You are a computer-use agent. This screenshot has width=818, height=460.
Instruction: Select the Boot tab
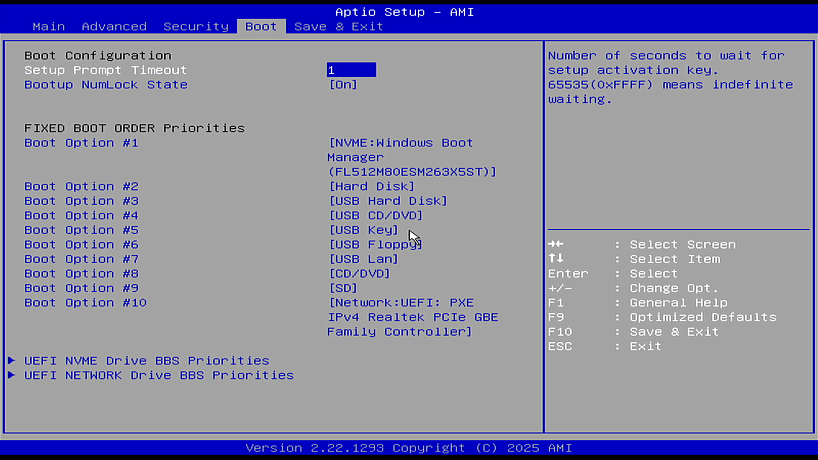tap(261, 27)
